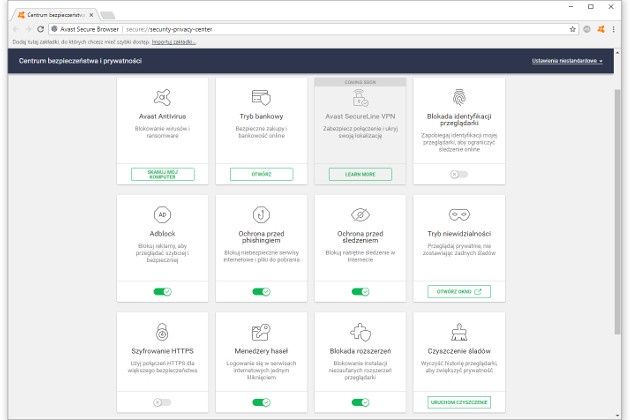Click Uruchom czyszczenie button
This screenshot has height=420, width=630.
click(x=459, y=402)
